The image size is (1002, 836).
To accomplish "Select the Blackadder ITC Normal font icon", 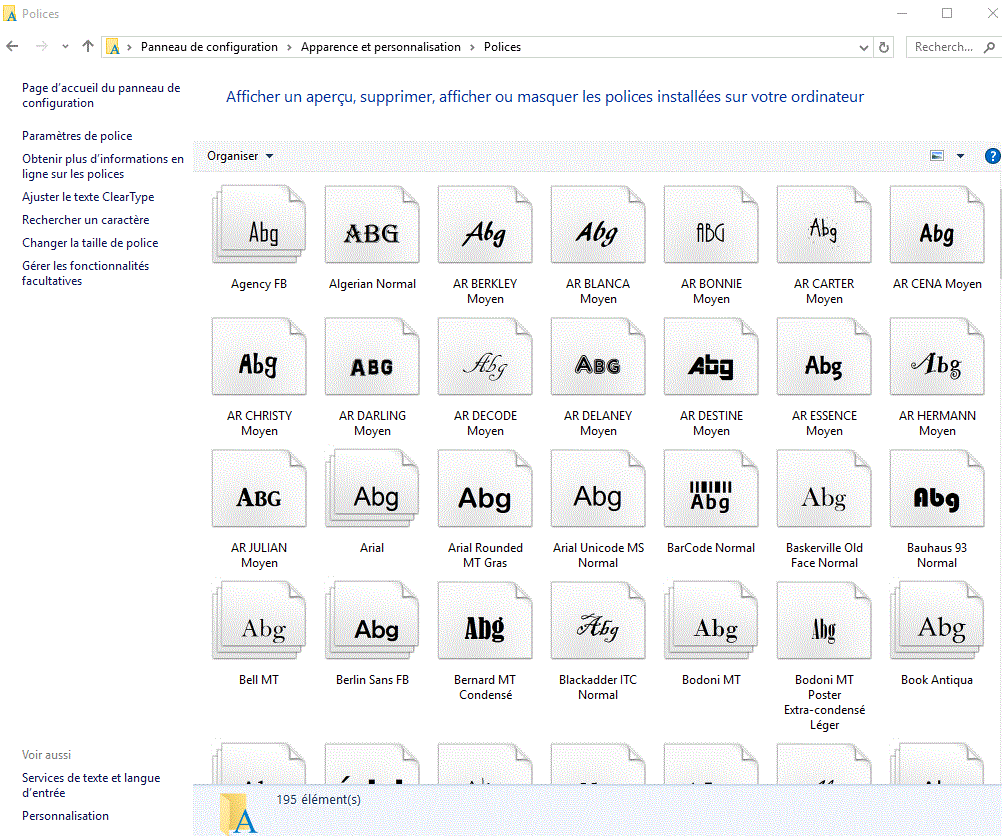I will 598,620.
